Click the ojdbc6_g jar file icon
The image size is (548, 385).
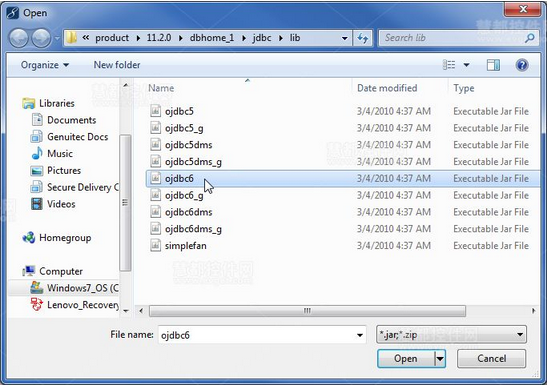click(x=156, y=195)
